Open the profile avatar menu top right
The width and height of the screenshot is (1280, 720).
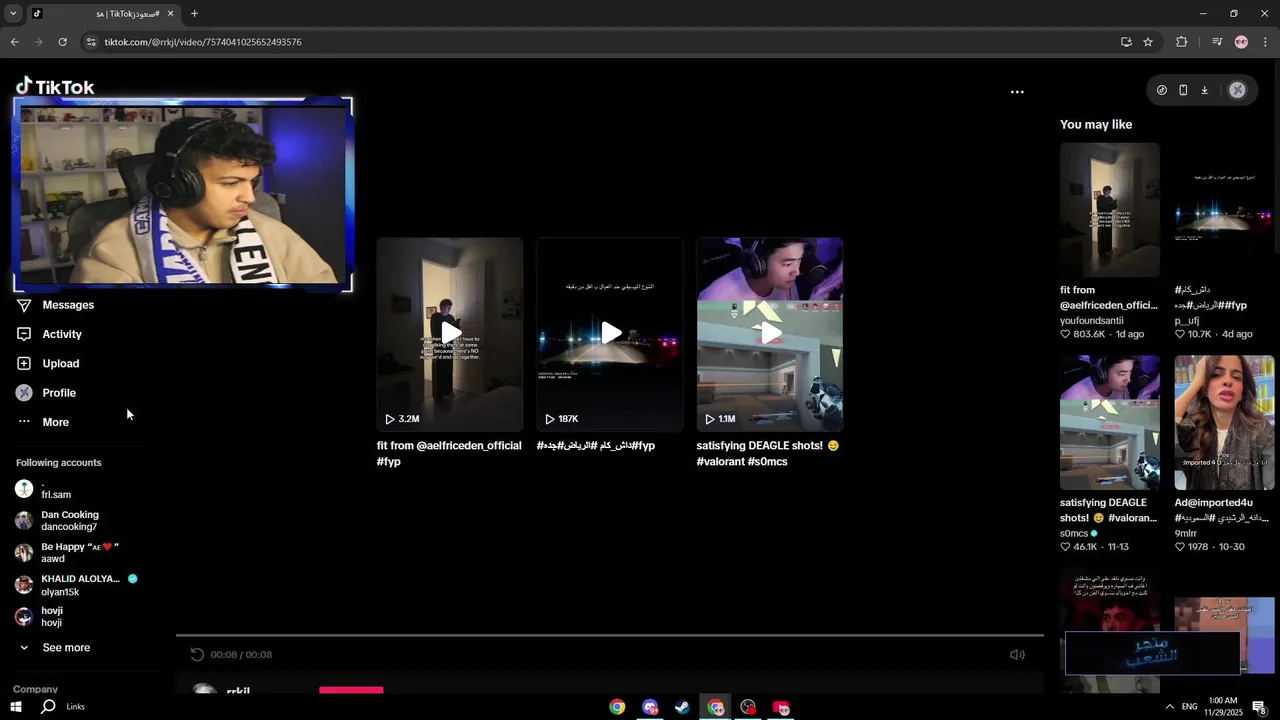pyautogui.click(x=1237, y=90)
